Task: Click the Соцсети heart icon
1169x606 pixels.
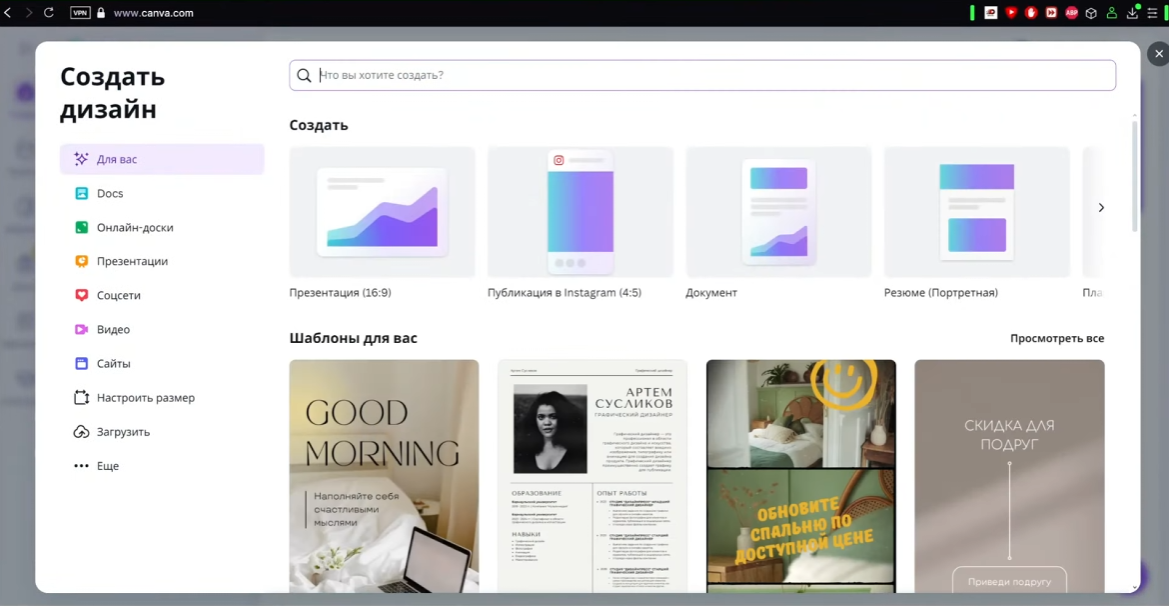Action: pos(81,295)
